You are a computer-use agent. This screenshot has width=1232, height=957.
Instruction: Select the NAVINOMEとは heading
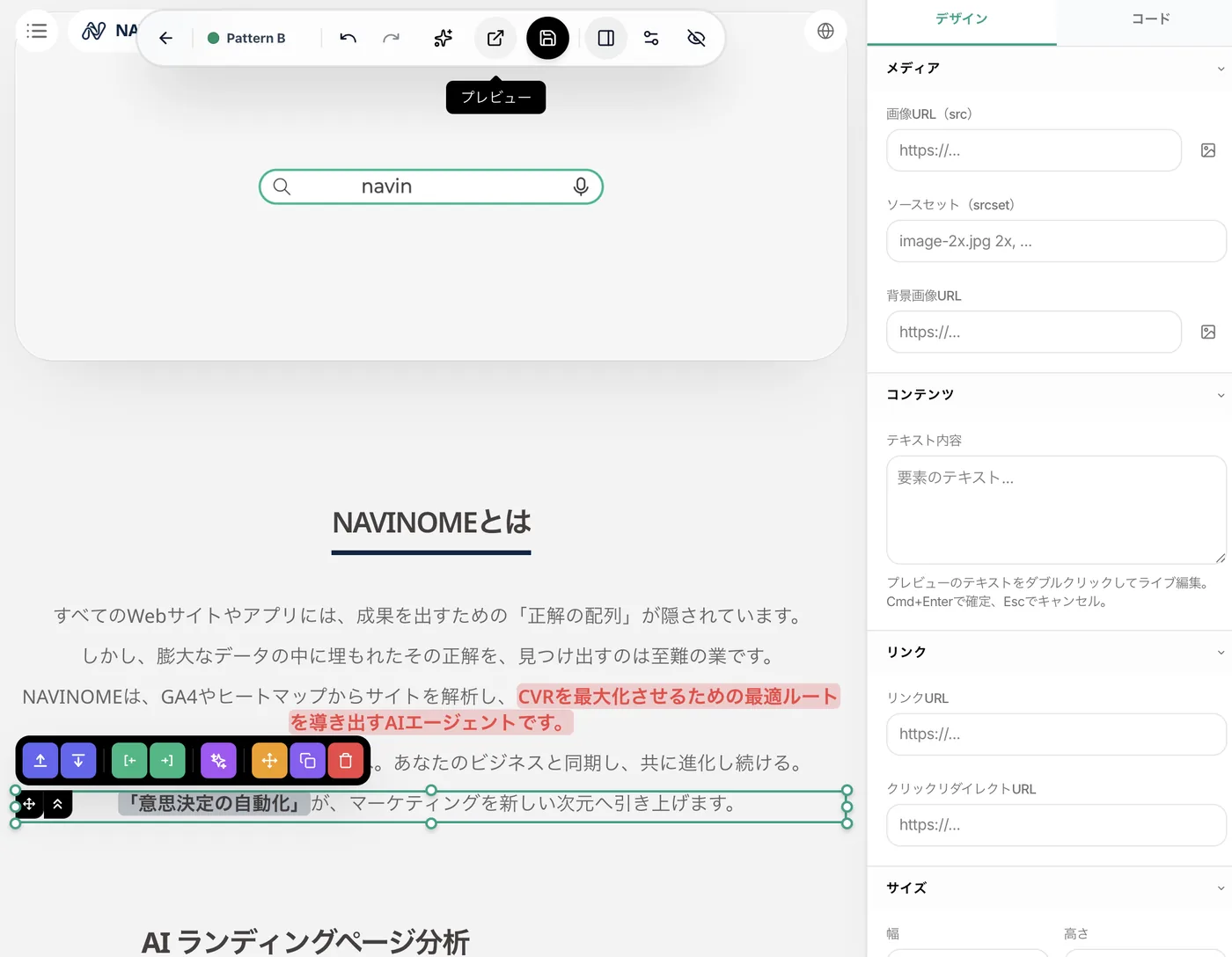click(431, 522)
